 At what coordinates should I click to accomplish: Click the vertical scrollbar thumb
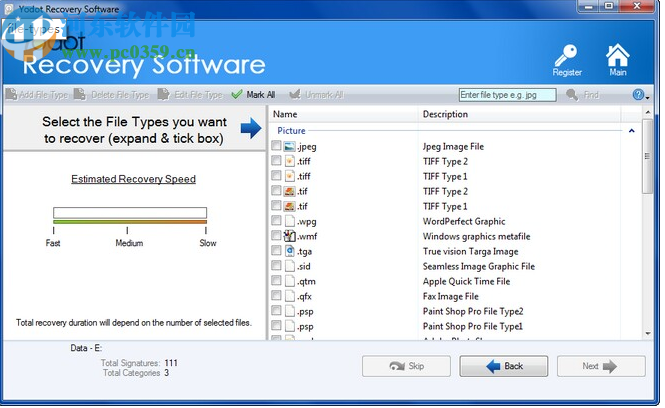(647, 156)
